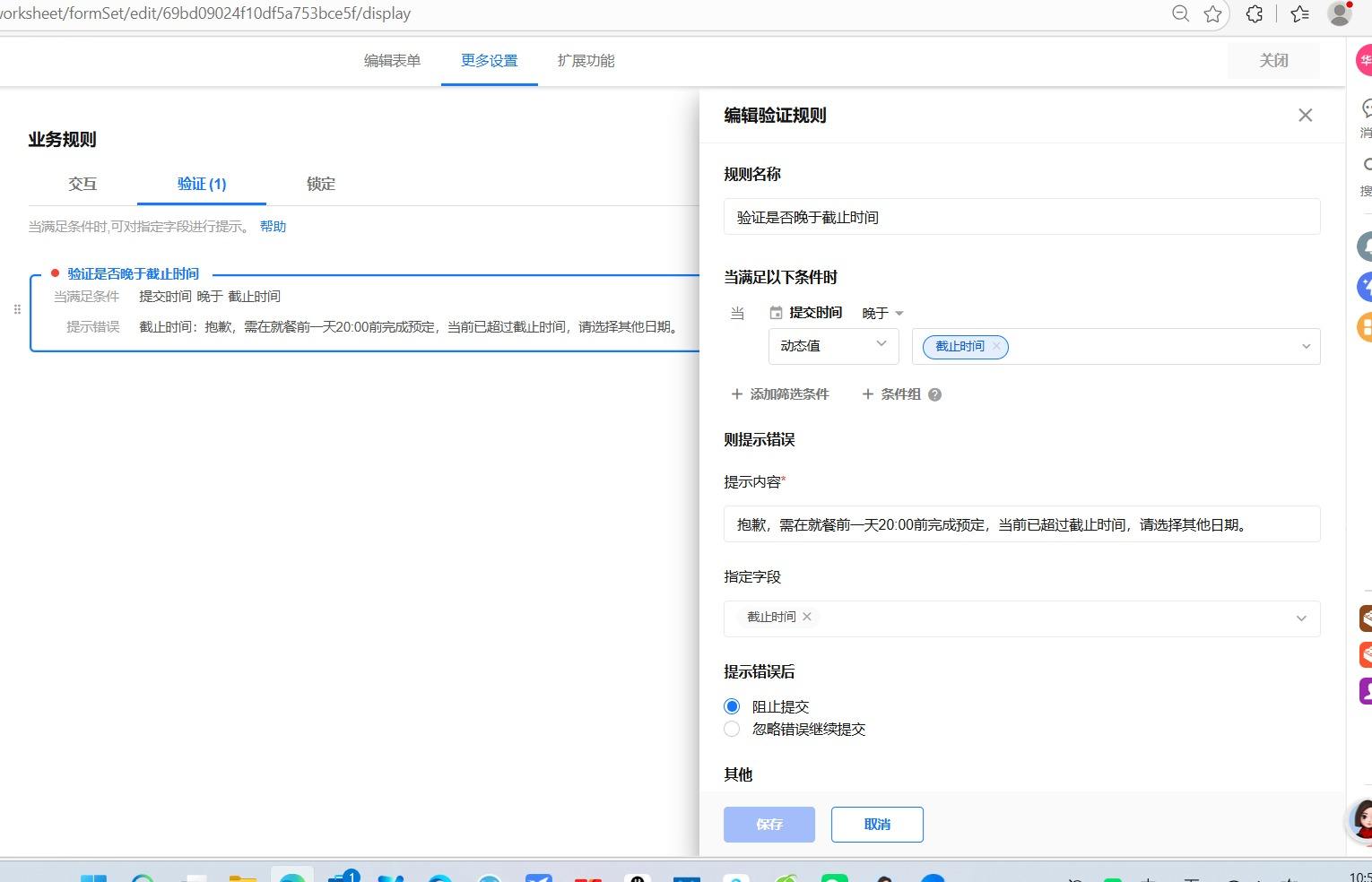Switch to the 编辑表单 tab

(x=393, y=60)
